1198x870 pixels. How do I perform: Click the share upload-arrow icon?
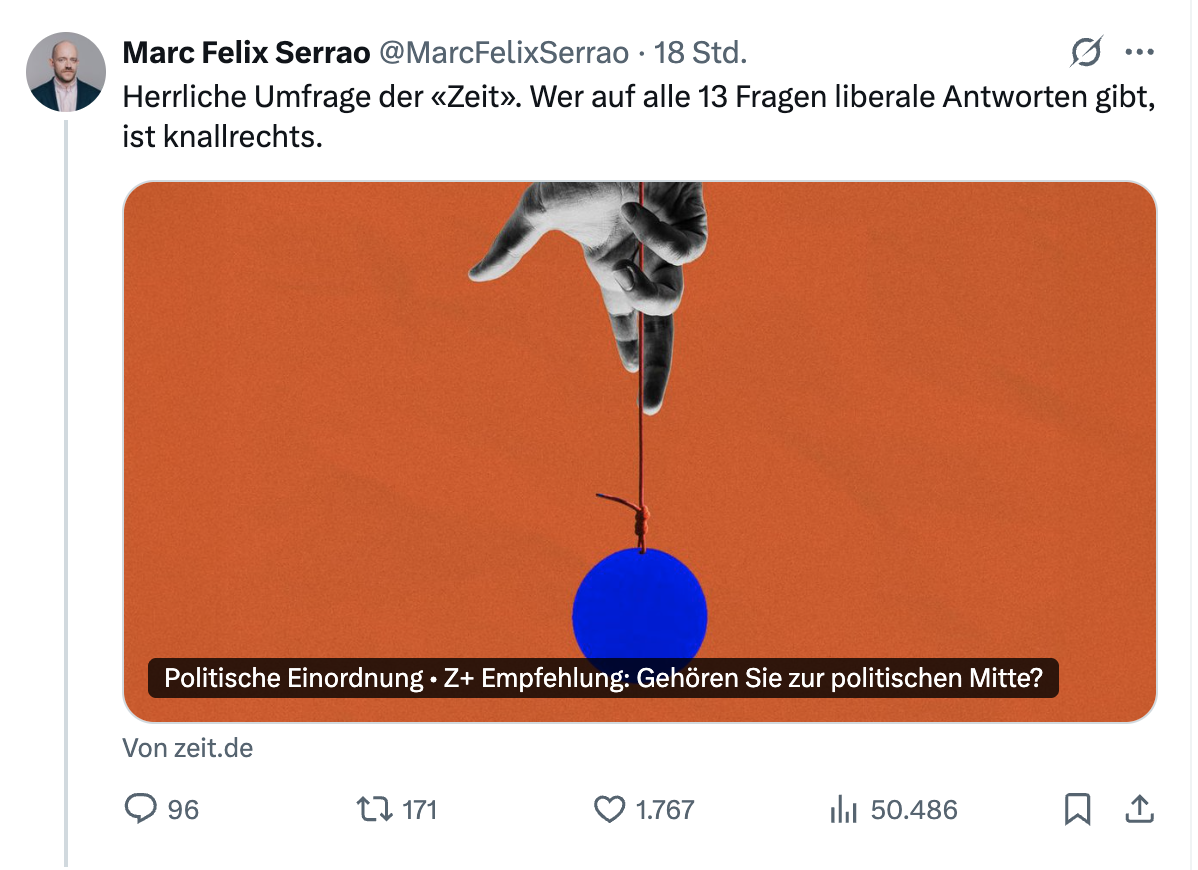1139,809
